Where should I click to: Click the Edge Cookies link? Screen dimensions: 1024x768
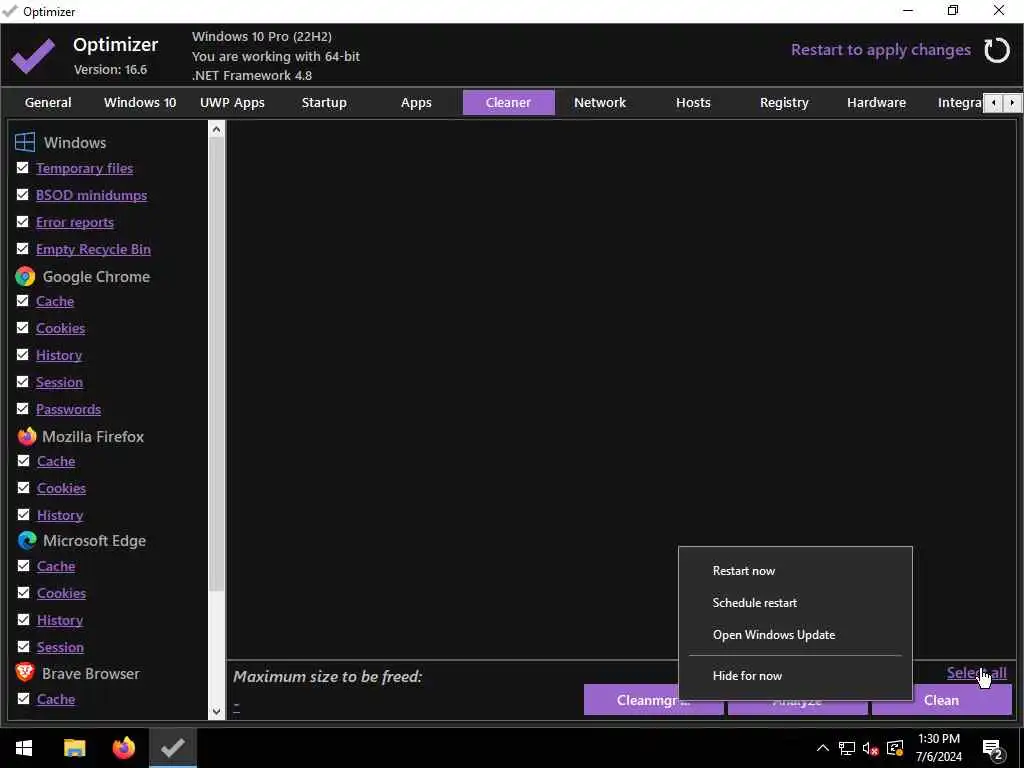coord(61,593)
